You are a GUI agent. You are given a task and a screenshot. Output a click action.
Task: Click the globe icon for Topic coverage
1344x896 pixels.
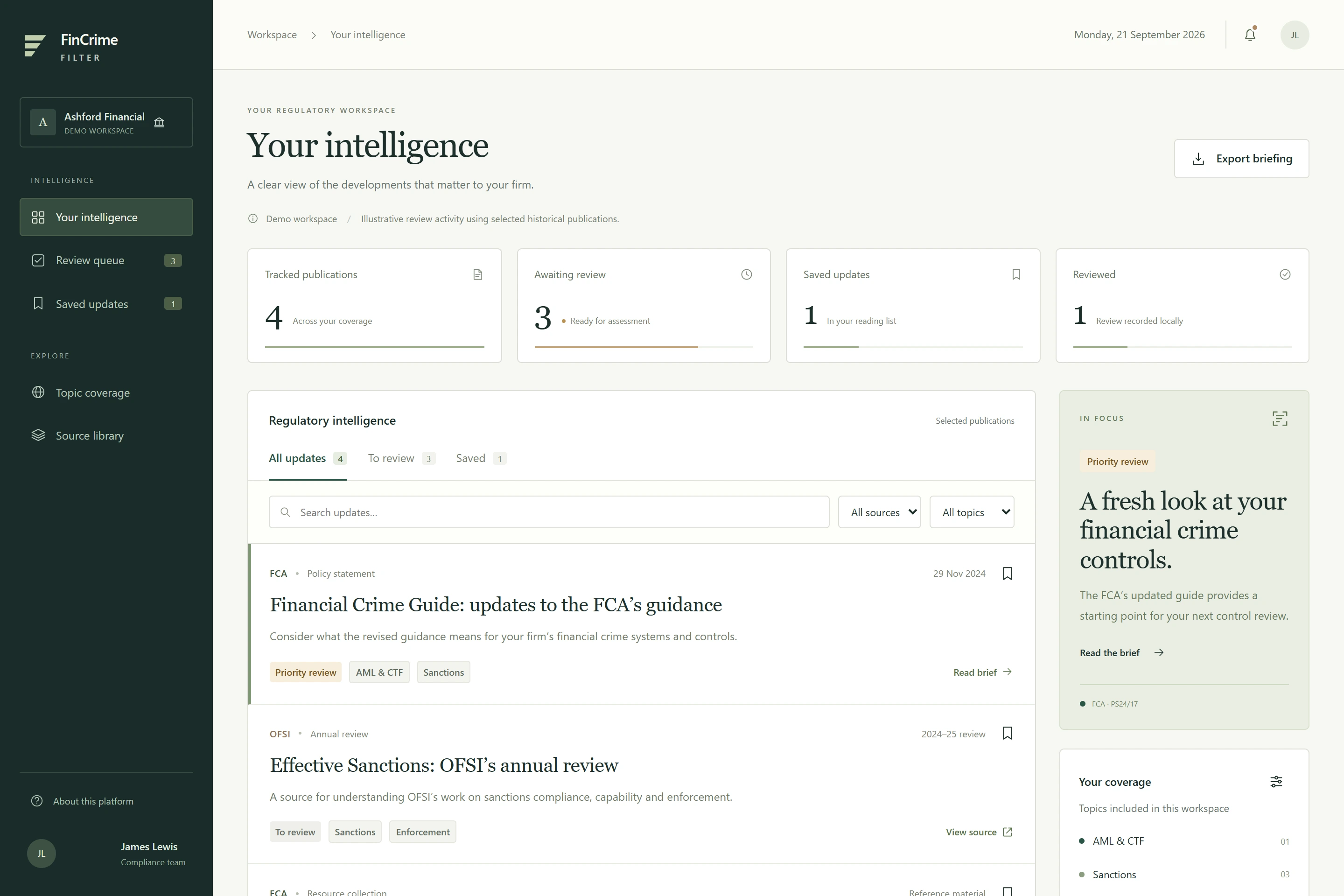coord(38,392)
